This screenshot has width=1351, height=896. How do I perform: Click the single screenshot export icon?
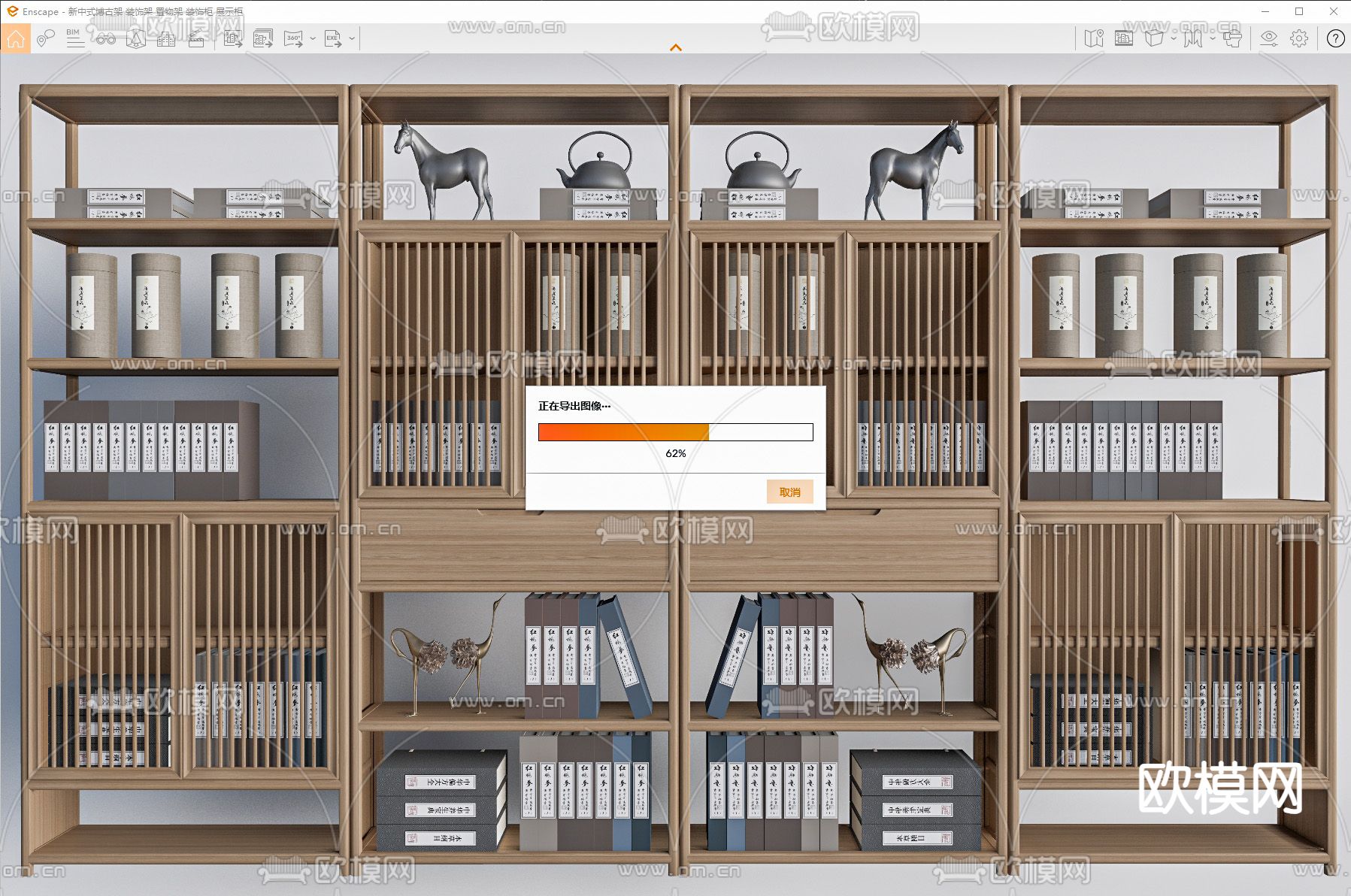click(x=232, y=38)
